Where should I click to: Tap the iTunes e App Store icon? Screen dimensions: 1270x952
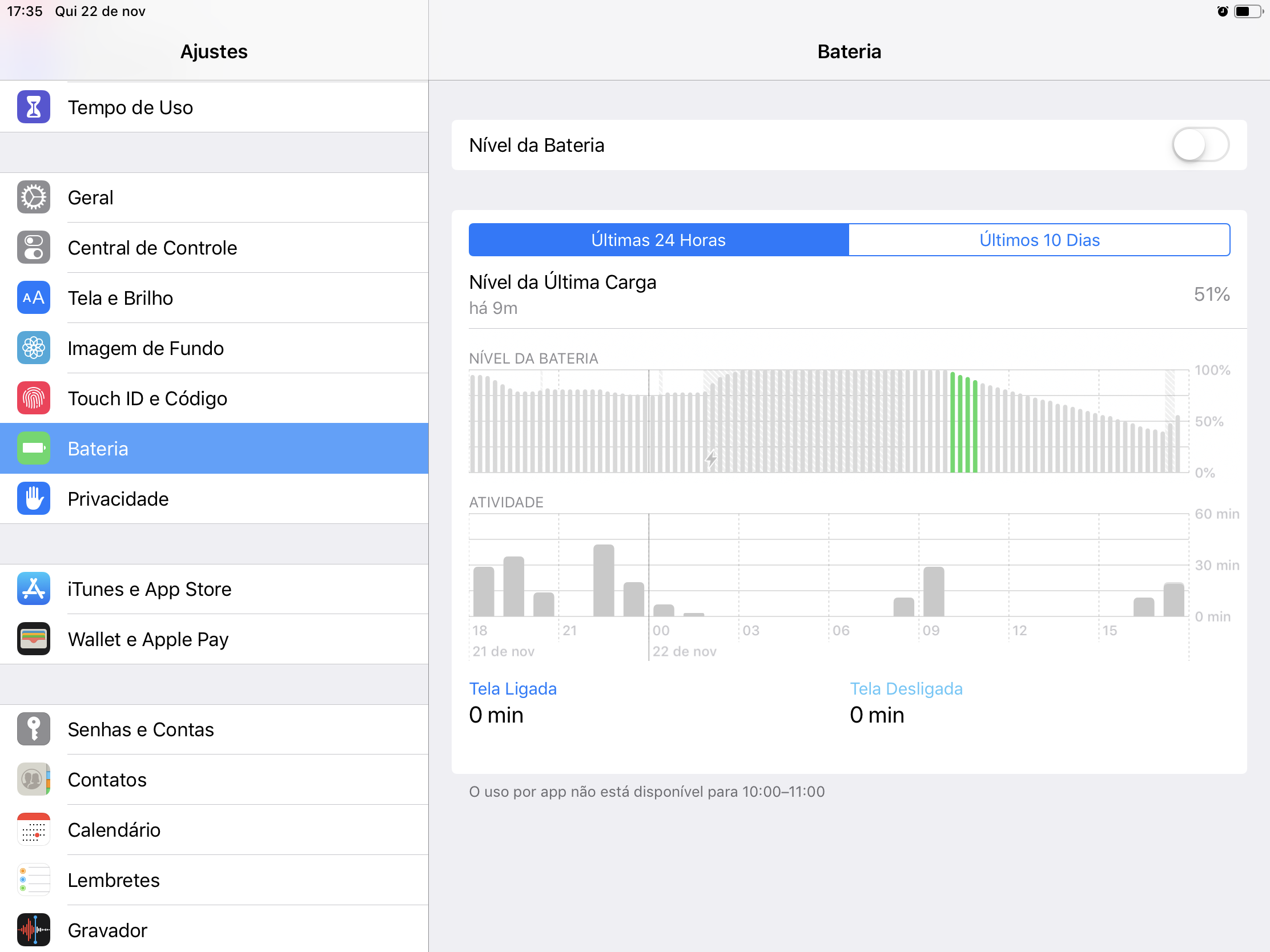(x=33, y=589)
